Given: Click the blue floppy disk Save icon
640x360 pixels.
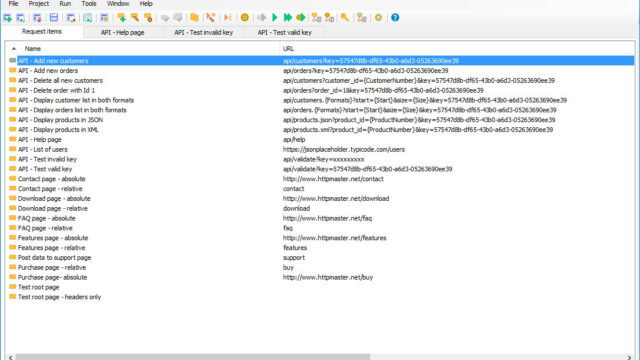Looking at the screenshot, I should tap(53, 18).
